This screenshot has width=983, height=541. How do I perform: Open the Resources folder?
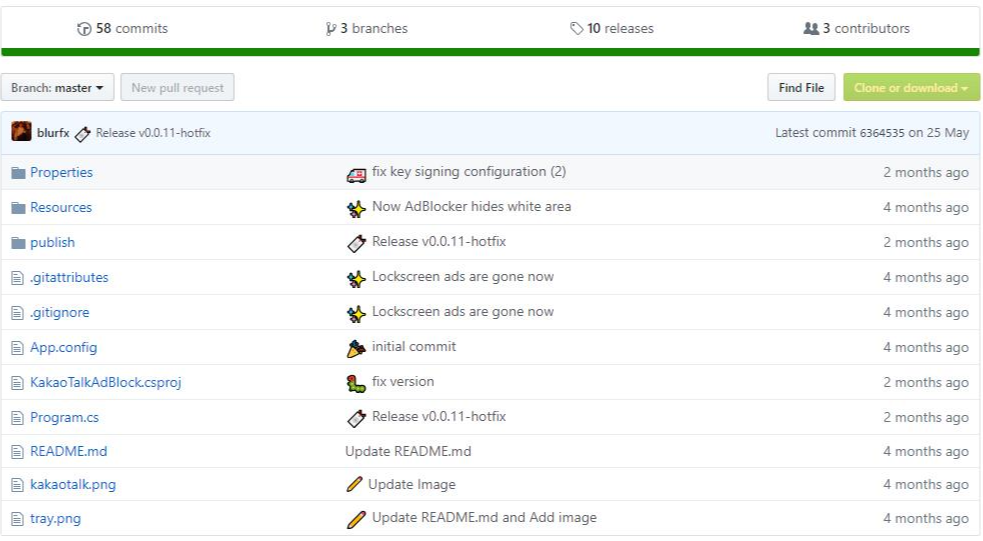(61, 207)
